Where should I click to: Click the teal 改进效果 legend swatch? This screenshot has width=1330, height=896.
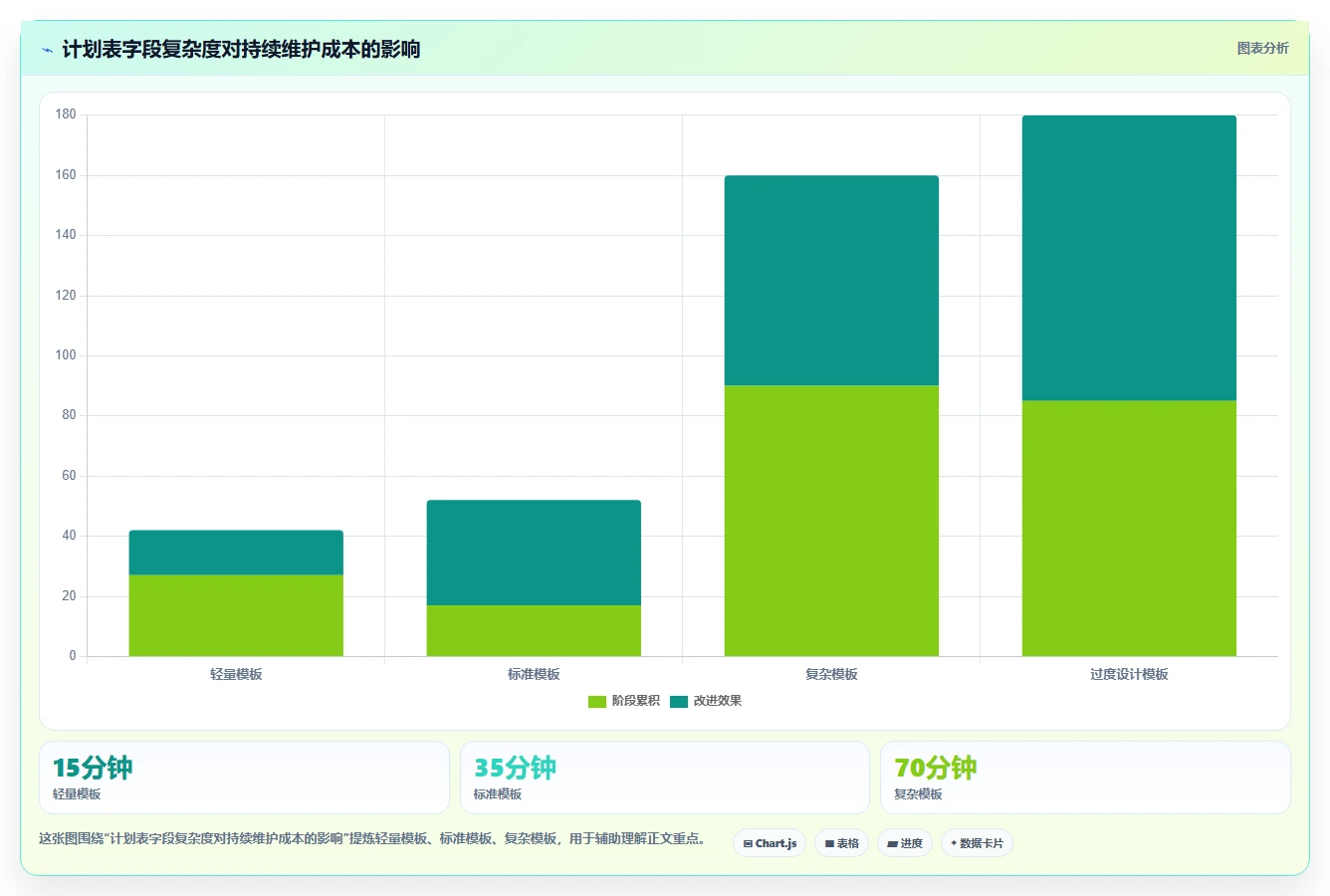pos(679,702)
